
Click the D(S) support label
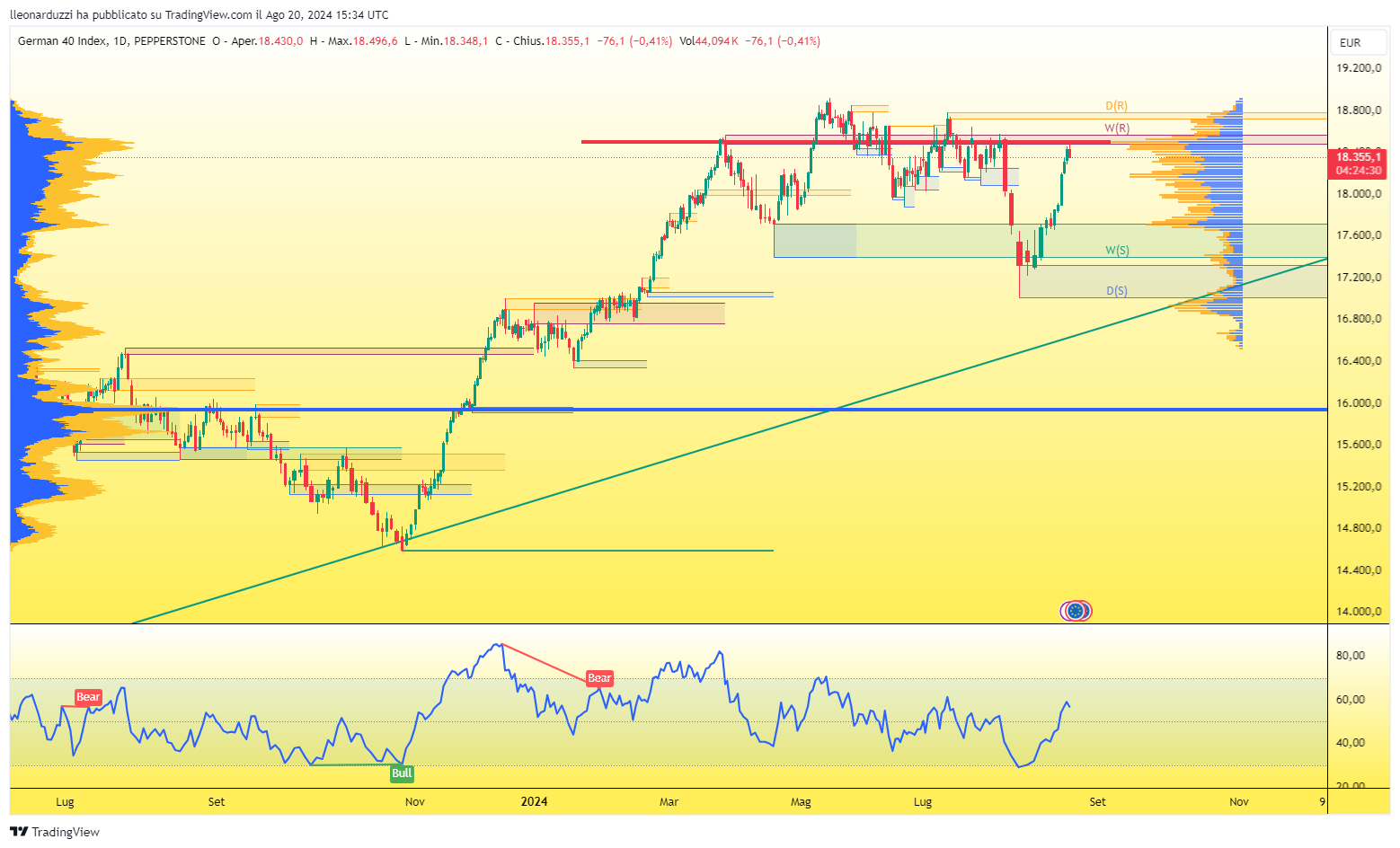coord(1116,291)
